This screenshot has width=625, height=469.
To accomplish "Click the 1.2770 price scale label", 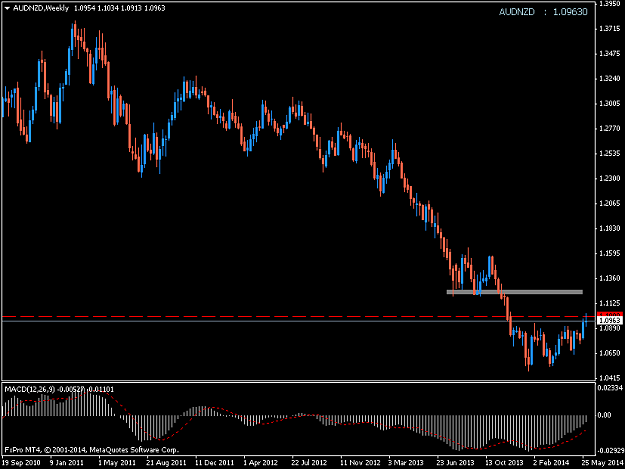I will click(610, 128).
